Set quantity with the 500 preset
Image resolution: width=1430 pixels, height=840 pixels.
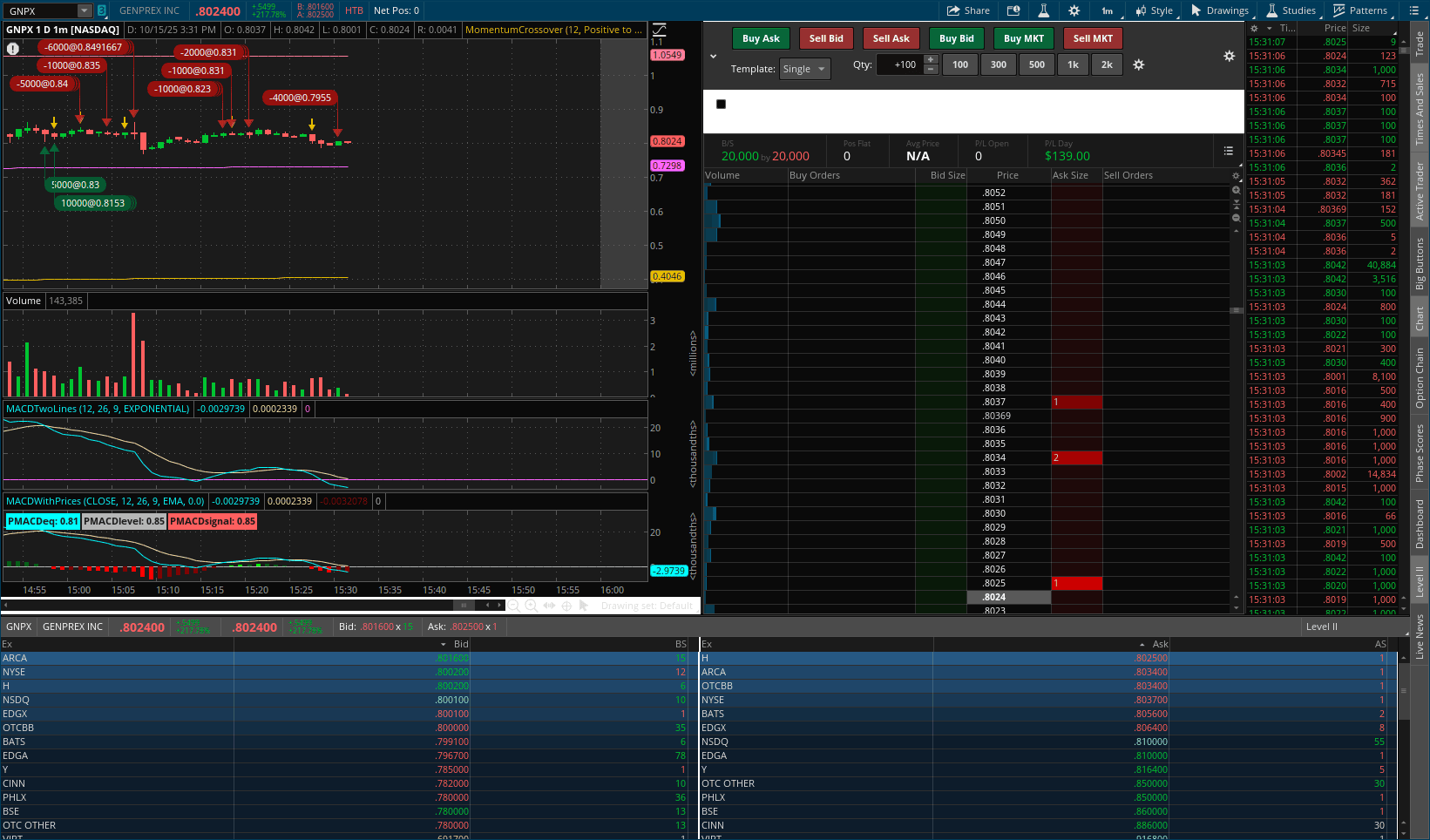click(1036, 64)
